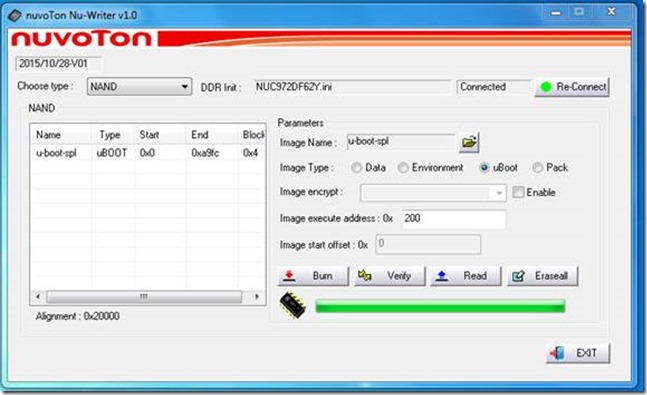Click the Connected status field
This screenshot has height=395, width=647.
coord(493,87)
